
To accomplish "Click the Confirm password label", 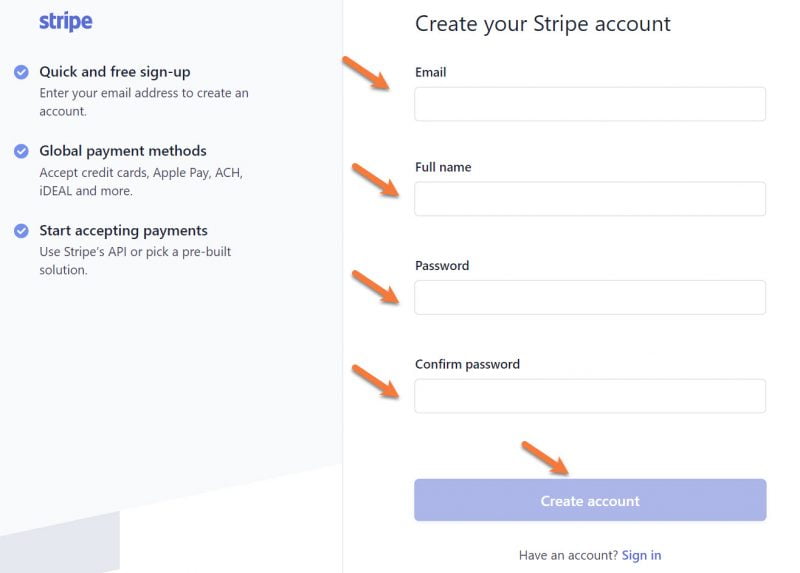I will (x=467, y=364).
